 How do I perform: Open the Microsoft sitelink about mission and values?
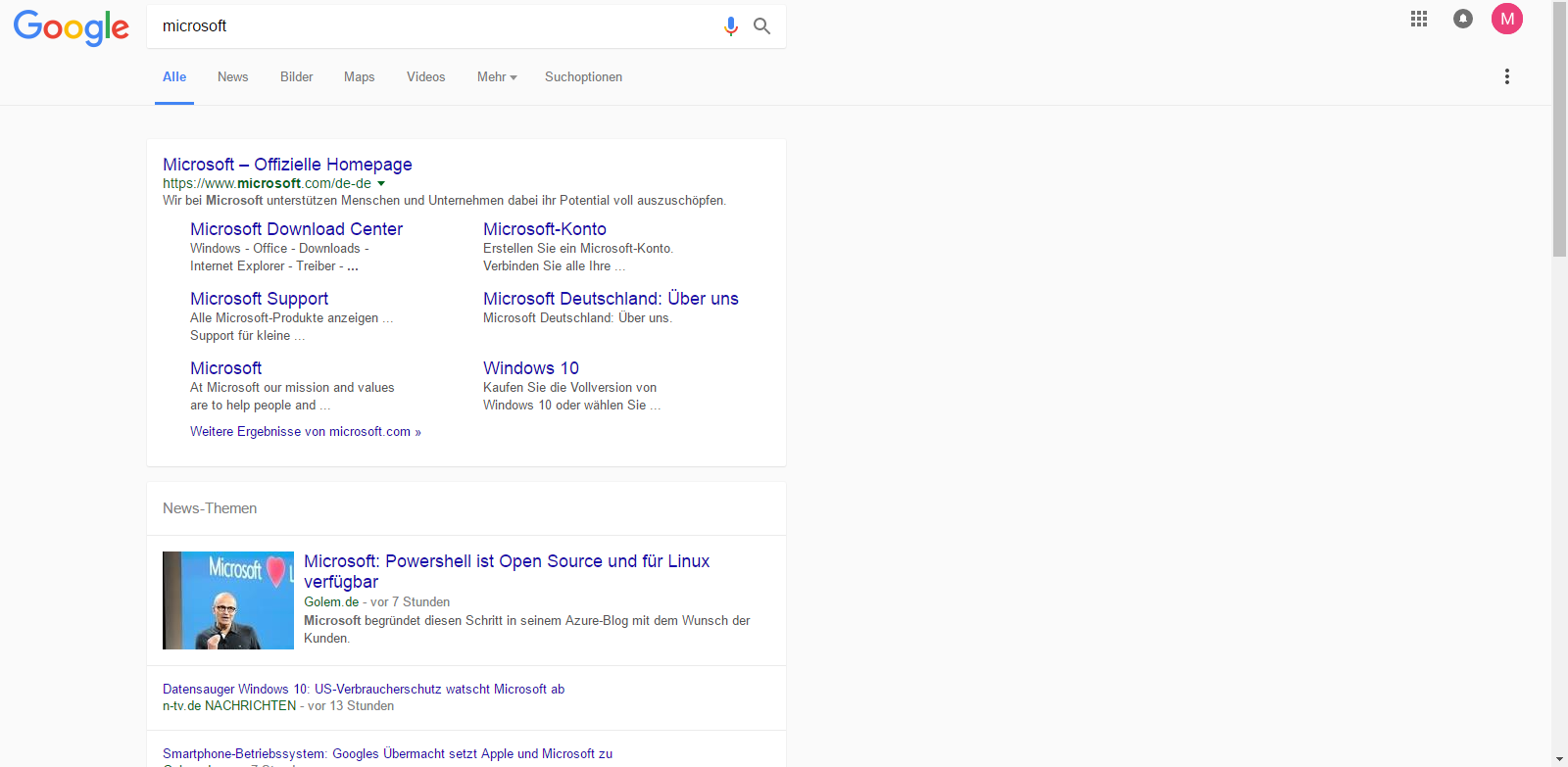click(225, 368)
